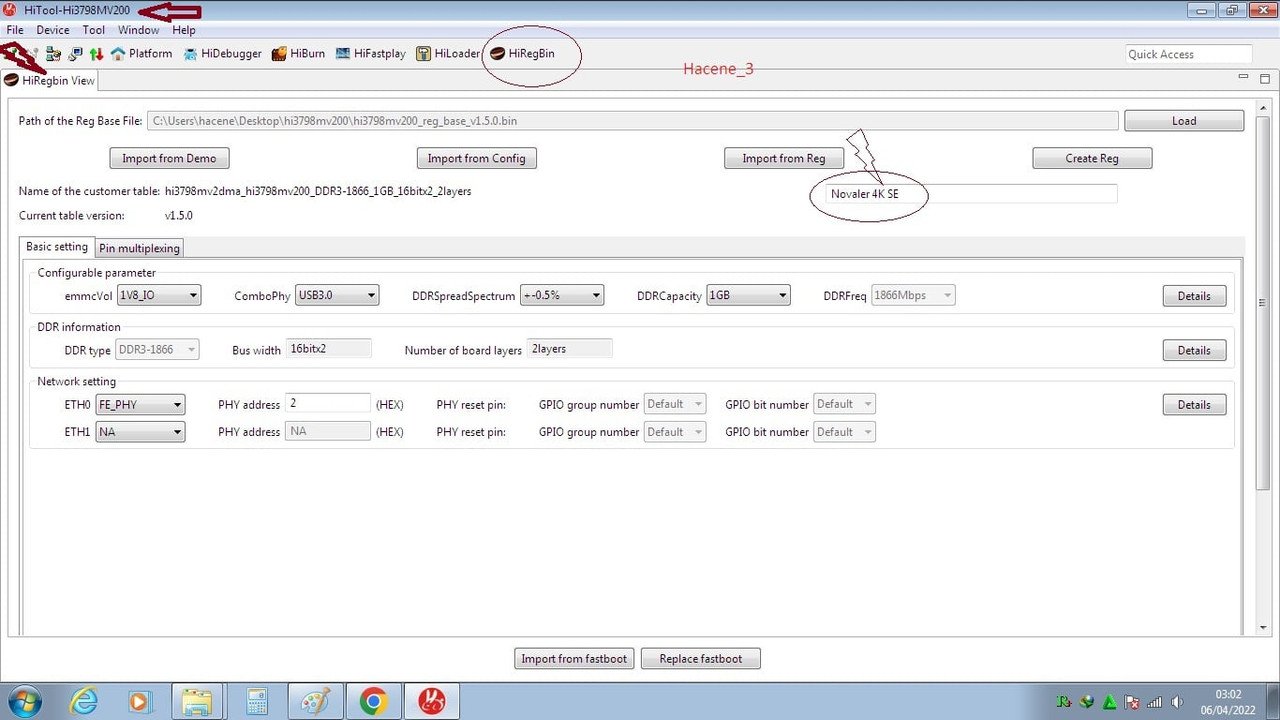Open the DDRCapacity 1GB dropdown
This screenshot has height=720, width=1280.
coord(748,295)
